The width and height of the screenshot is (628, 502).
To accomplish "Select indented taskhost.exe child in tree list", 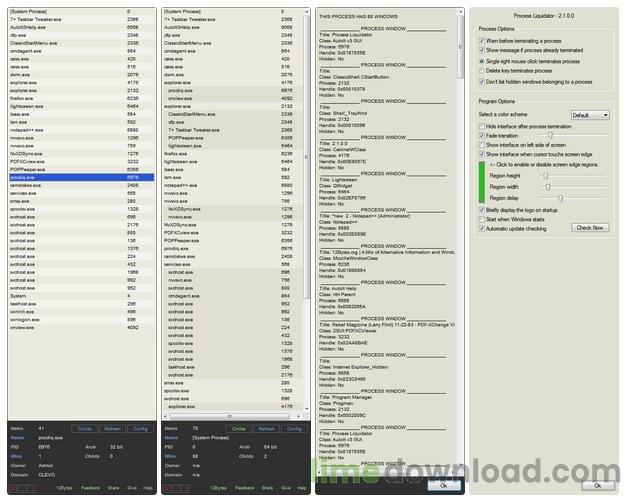I will click(x=233, y=367).
